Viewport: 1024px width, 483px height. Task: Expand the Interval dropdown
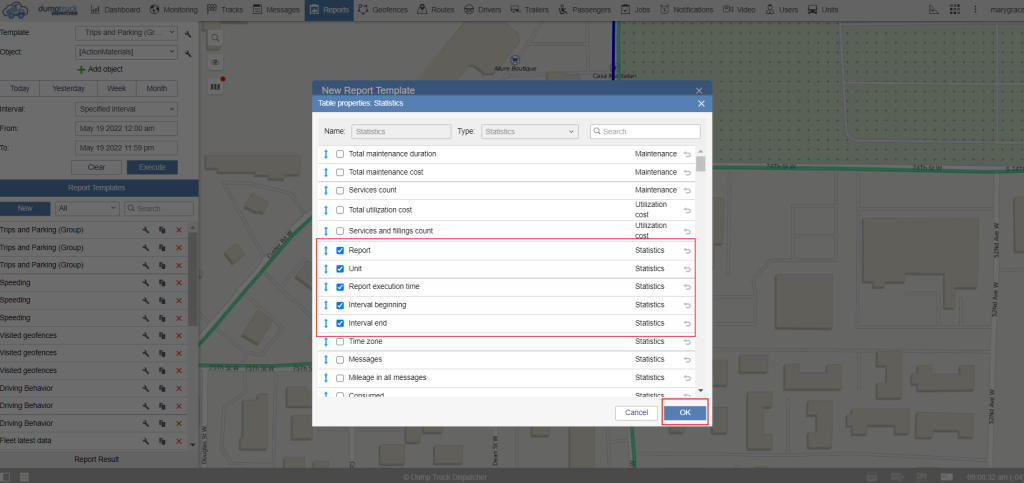[127, 109]
